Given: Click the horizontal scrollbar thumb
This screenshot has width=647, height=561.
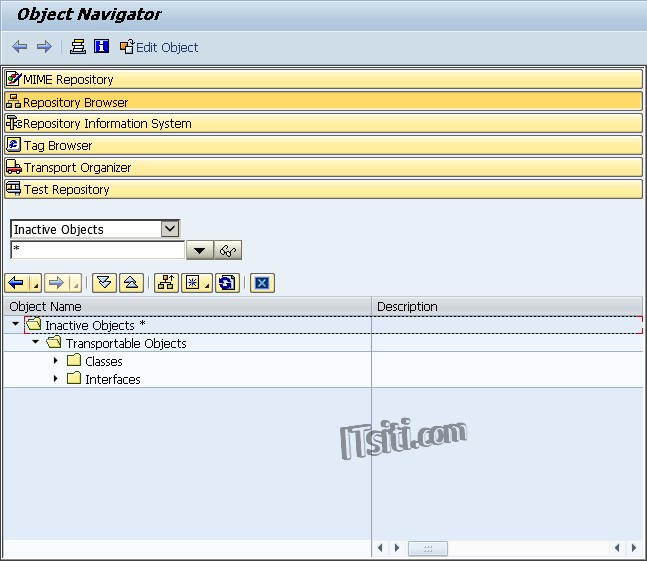Looking at the screenshot, I should (x=428, y=549).
